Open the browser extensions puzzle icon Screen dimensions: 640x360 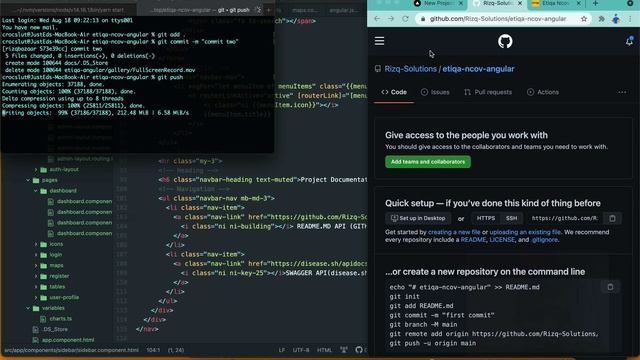pyautogui.click(x=601, y=19)
